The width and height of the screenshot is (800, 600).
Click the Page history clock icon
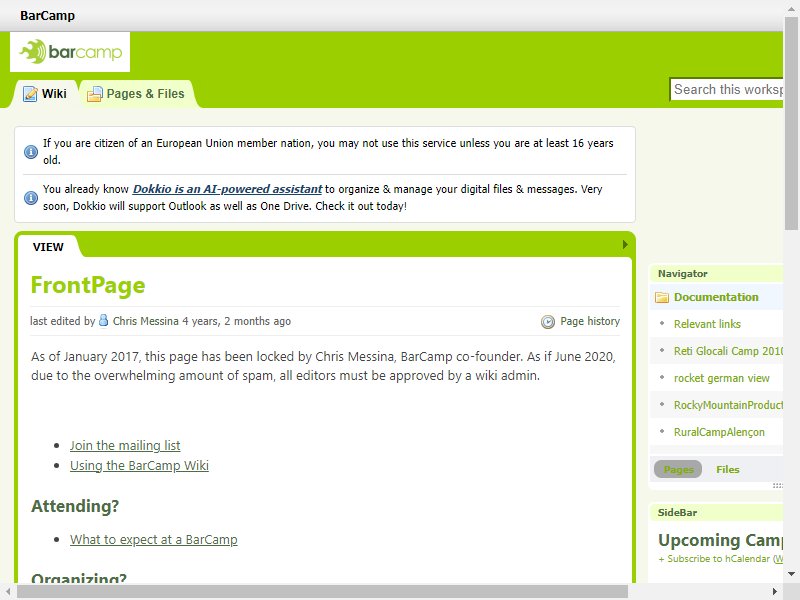pyautogui.click(x=548, y=321)
